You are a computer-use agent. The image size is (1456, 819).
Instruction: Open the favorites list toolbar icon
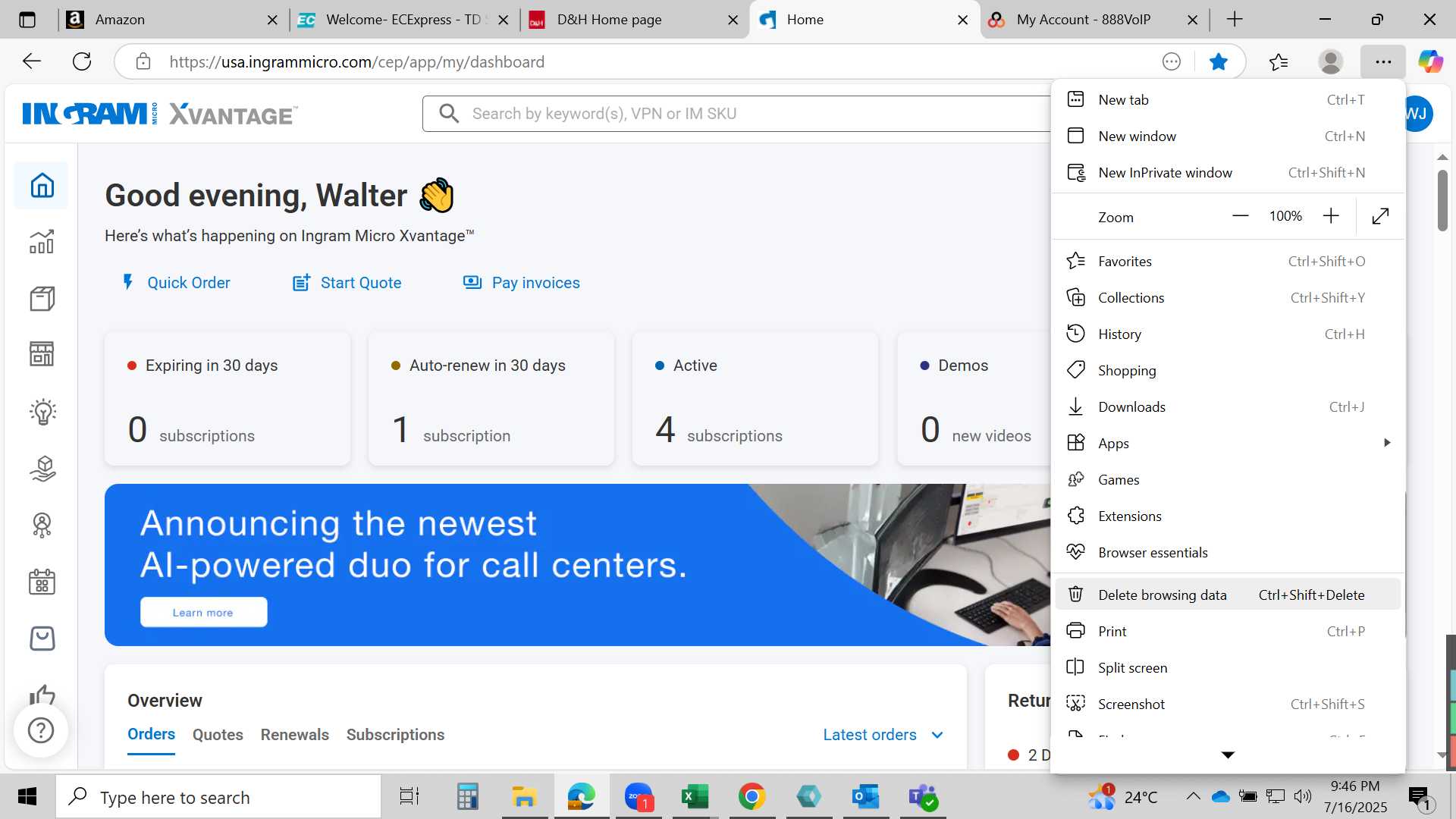pyautogui.click(x=1279, y=61)
